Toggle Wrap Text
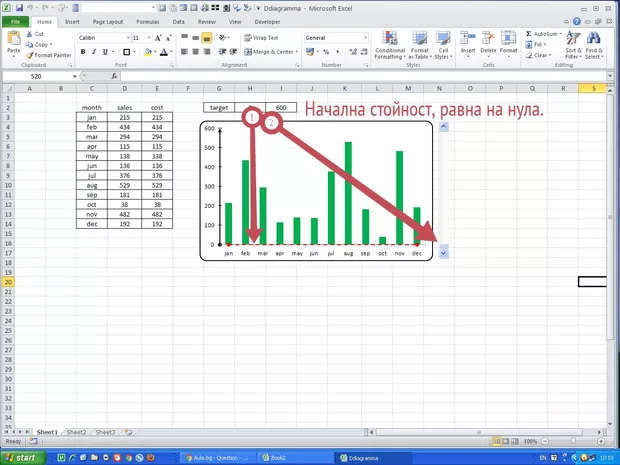 coord(261,38)
